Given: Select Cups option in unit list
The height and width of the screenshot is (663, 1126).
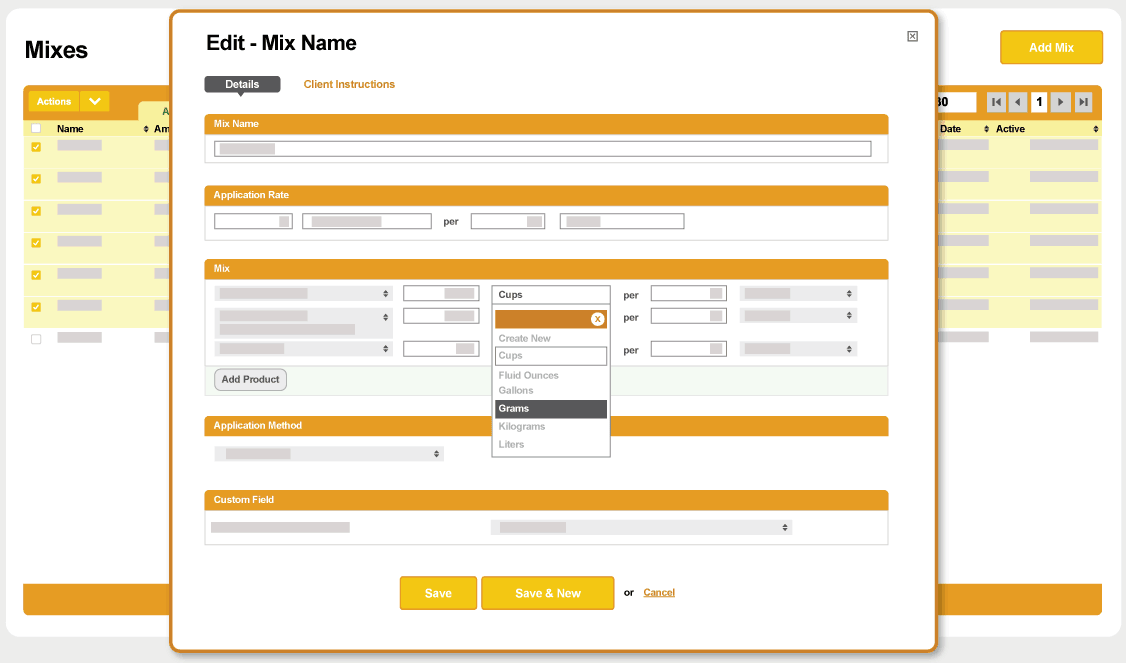Looking at the screenshot, I should point(551,356).
